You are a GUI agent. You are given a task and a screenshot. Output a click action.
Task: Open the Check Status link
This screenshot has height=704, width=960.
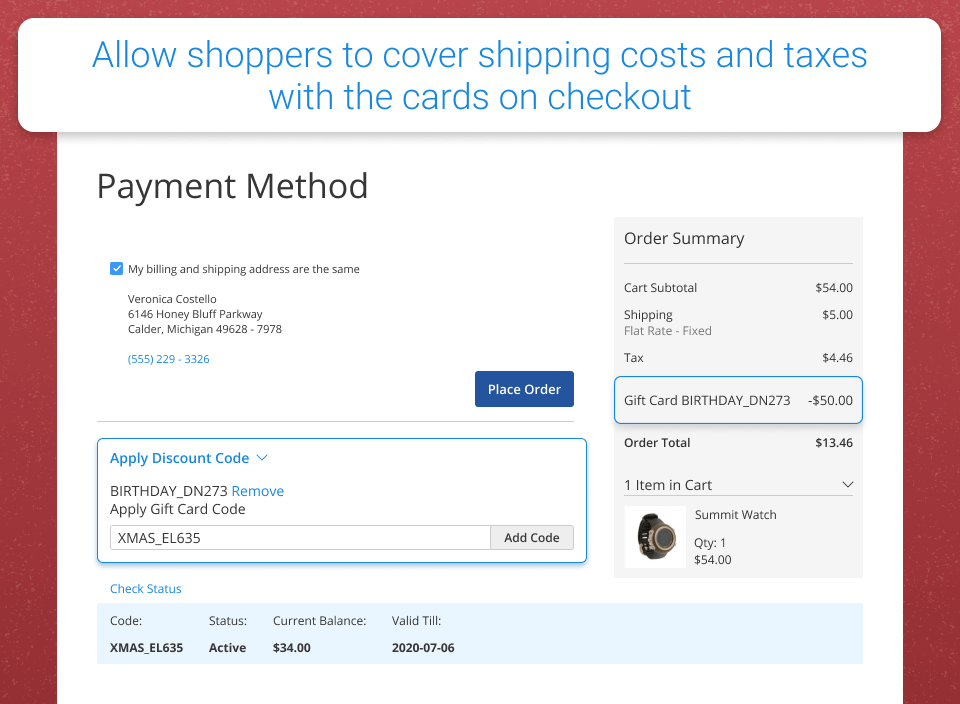(146, 589)
